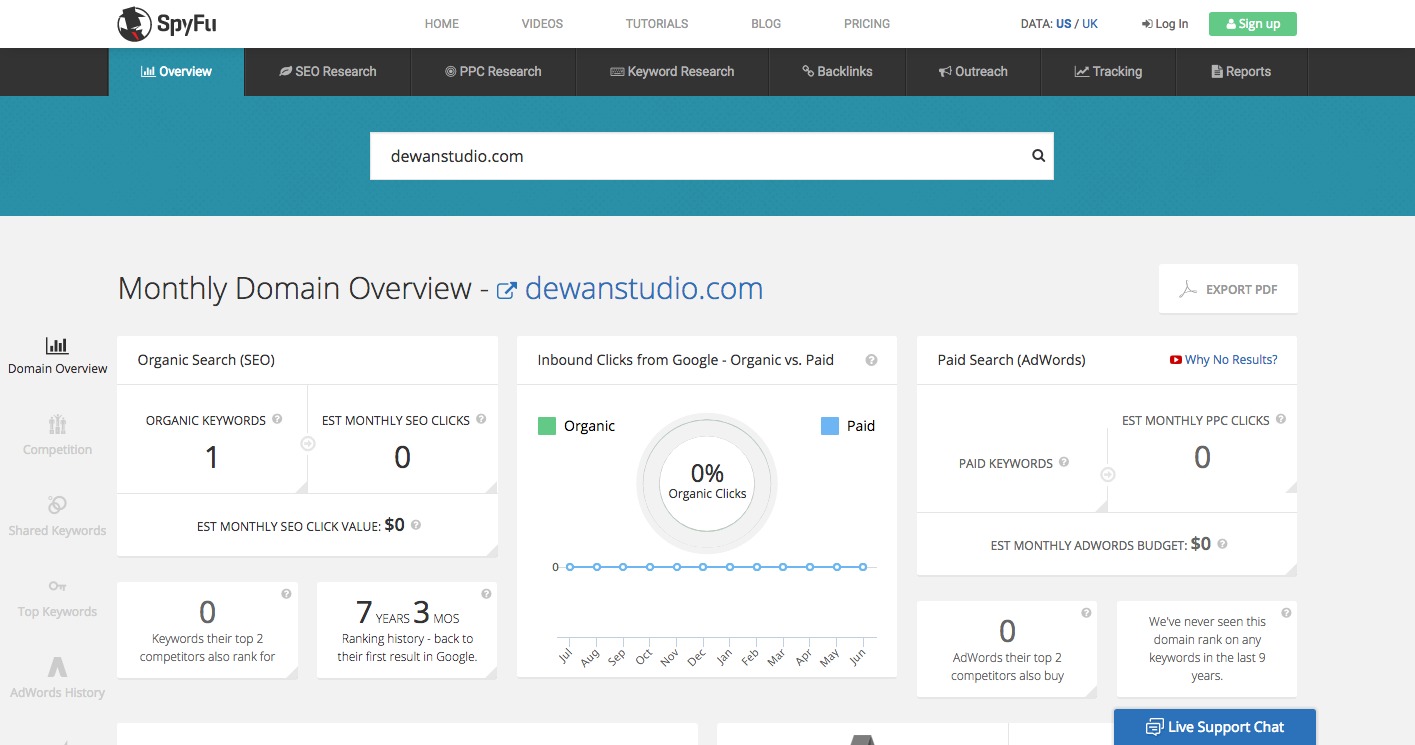This screenshot has width=1415, height=745.
Task: Open the Backlinks tab
Action: [837, 72]
